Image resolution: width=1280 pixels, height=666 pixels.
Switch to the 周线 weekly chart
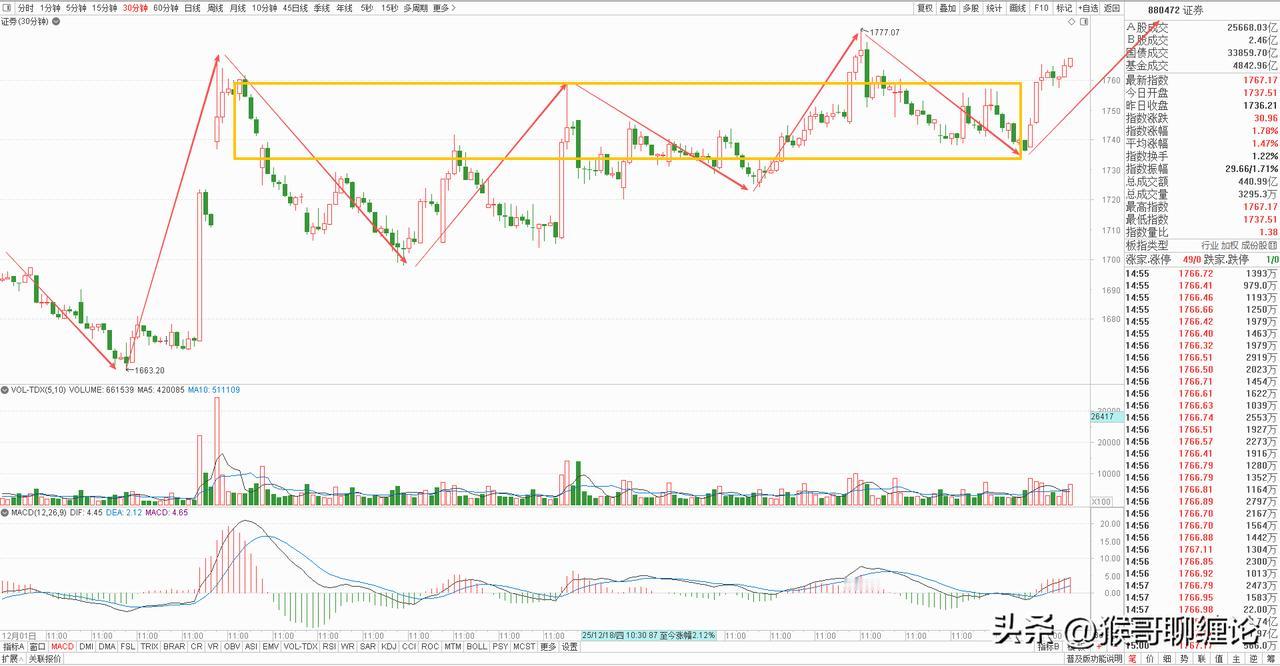(x=215, y=7)
